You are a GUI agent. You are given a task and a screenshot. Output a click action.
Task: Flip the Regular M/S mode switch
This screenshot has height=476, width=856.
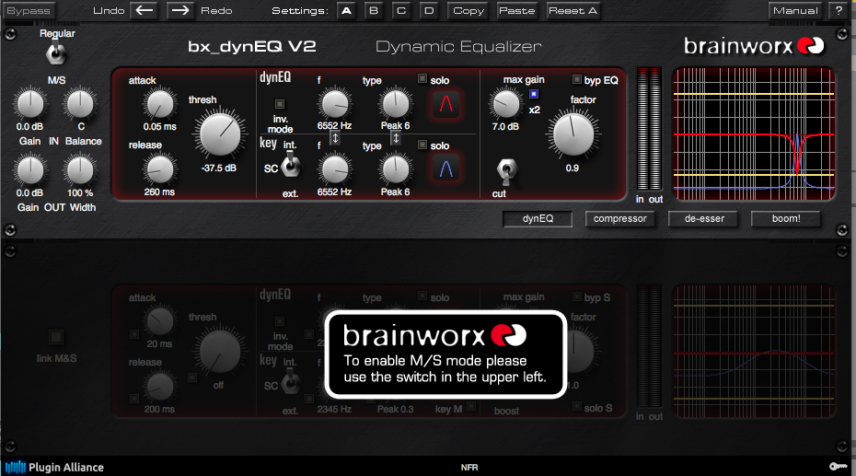click(x=56, y=52)
